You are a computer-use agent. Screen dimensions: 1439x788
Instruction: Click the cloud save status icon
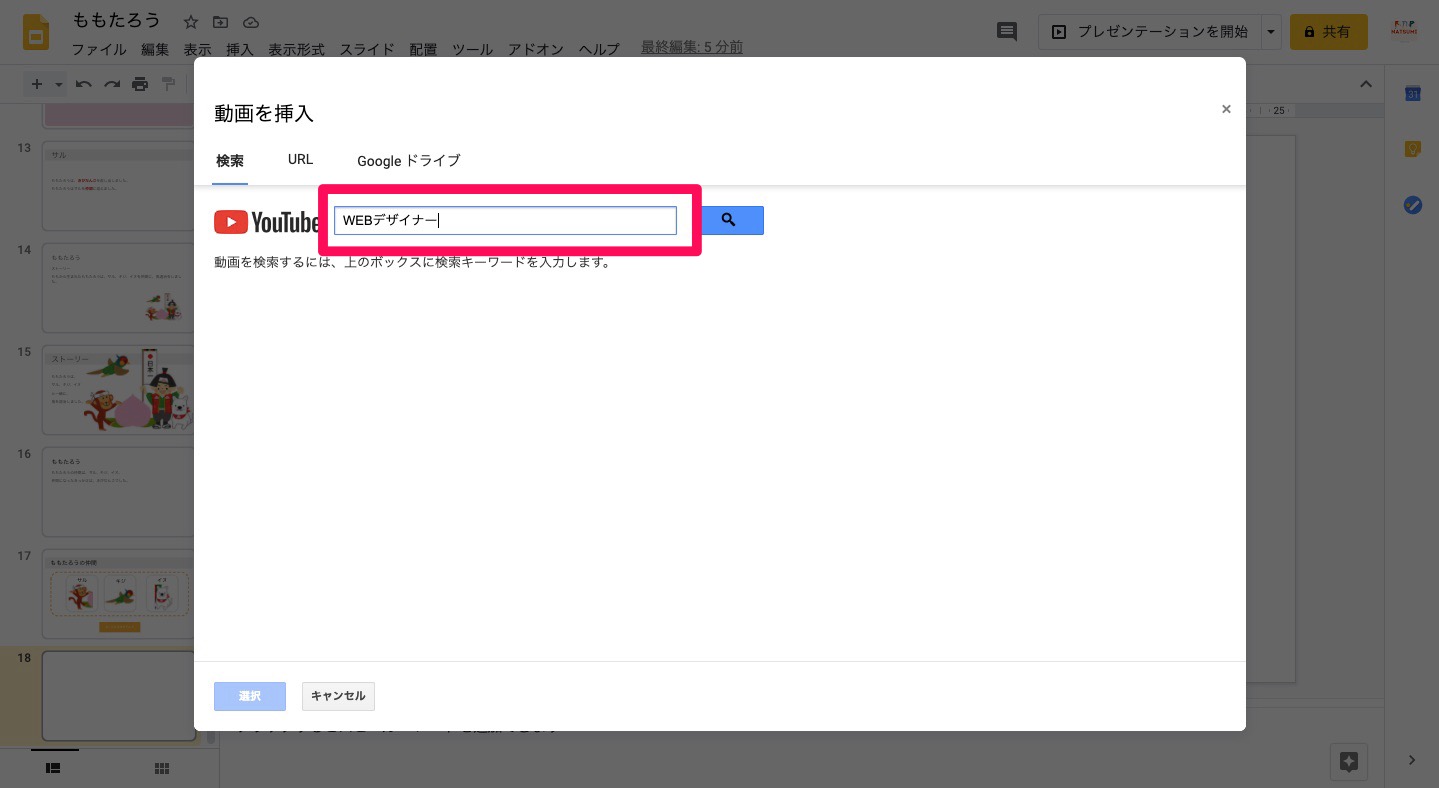click(251, 22)
